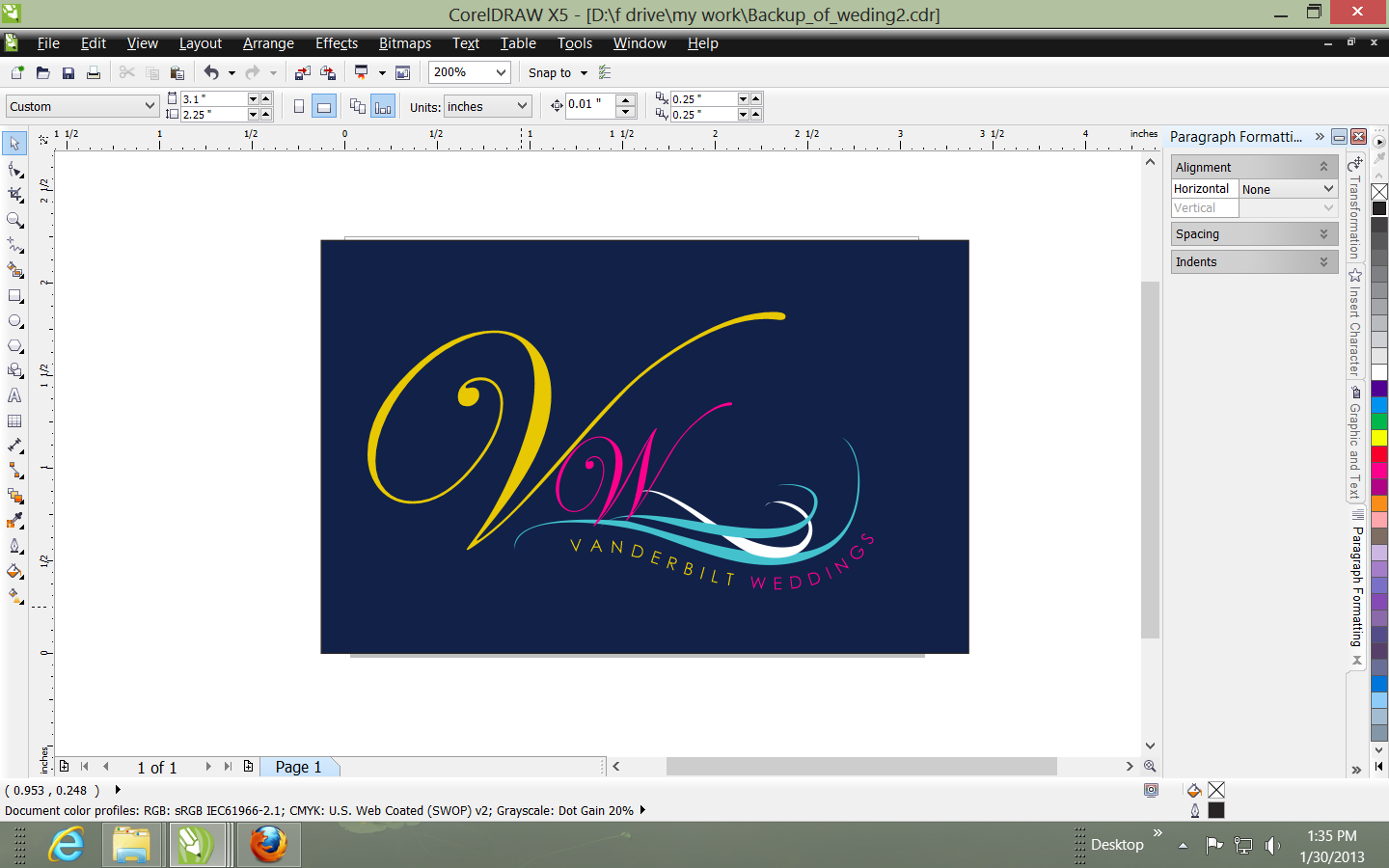Open the Effects menu
The image size is (1389, 868).
click(336, 43)
